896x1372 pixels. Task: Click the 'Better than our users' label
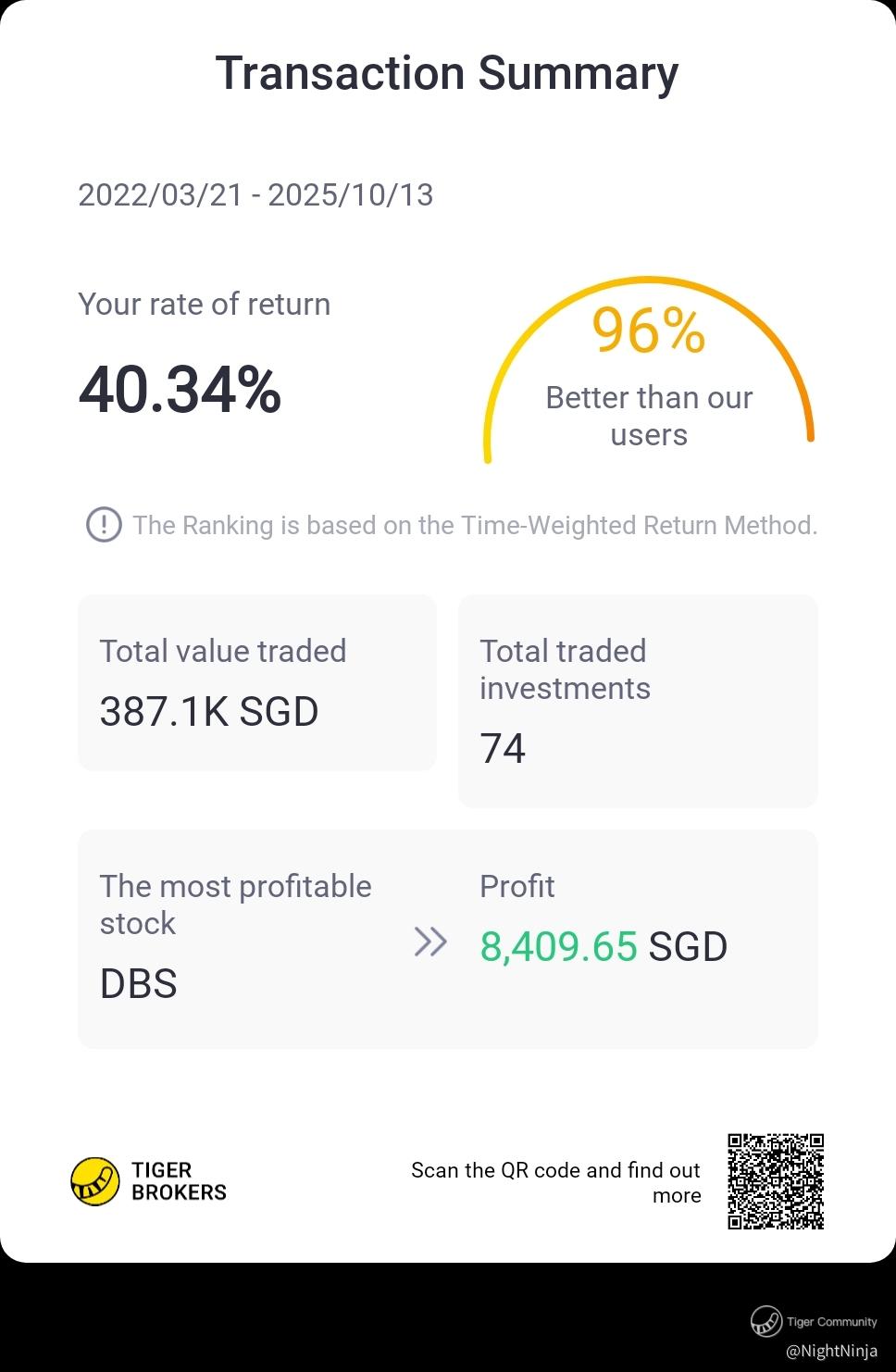tap(649, 416)
